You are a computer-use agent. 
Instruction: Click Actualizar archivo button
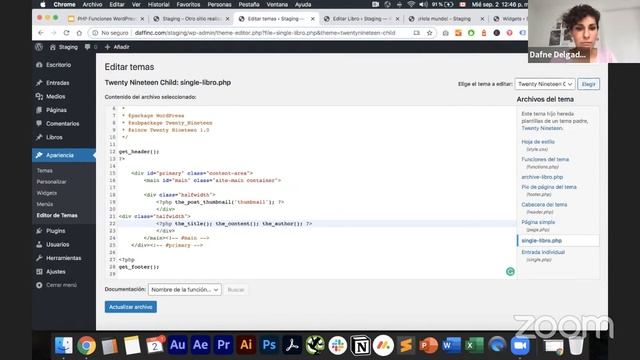point(131,307)
